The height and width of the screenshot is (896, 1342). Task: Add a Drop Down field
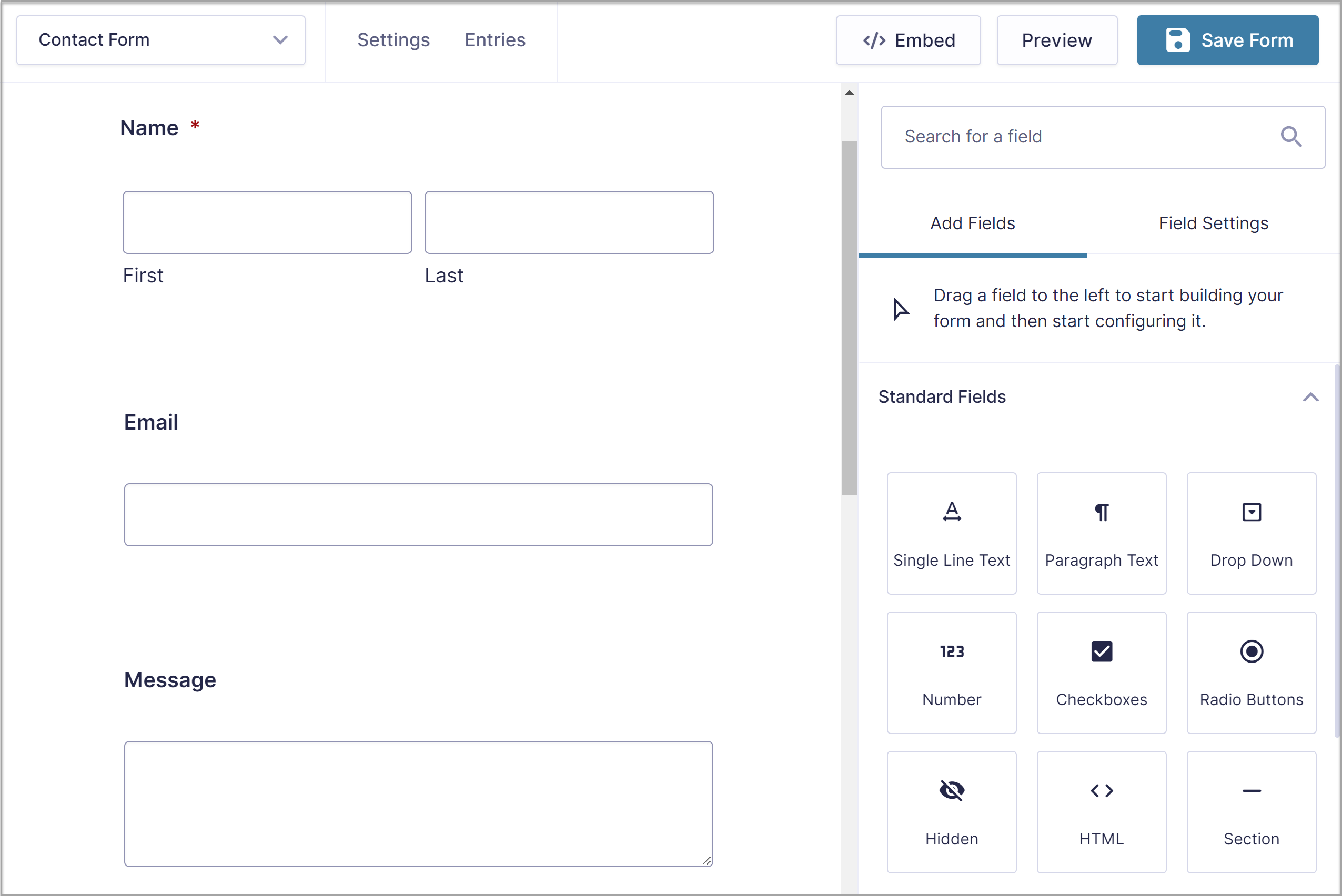[x=1251, y=533]
